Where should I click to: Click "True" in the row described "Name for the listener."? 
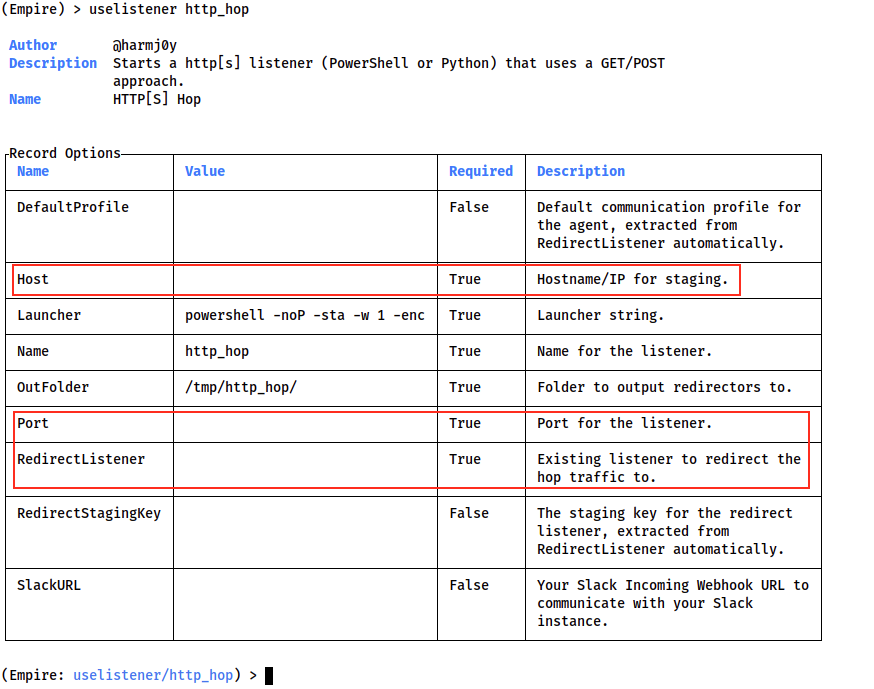click(x=465, y=351)
